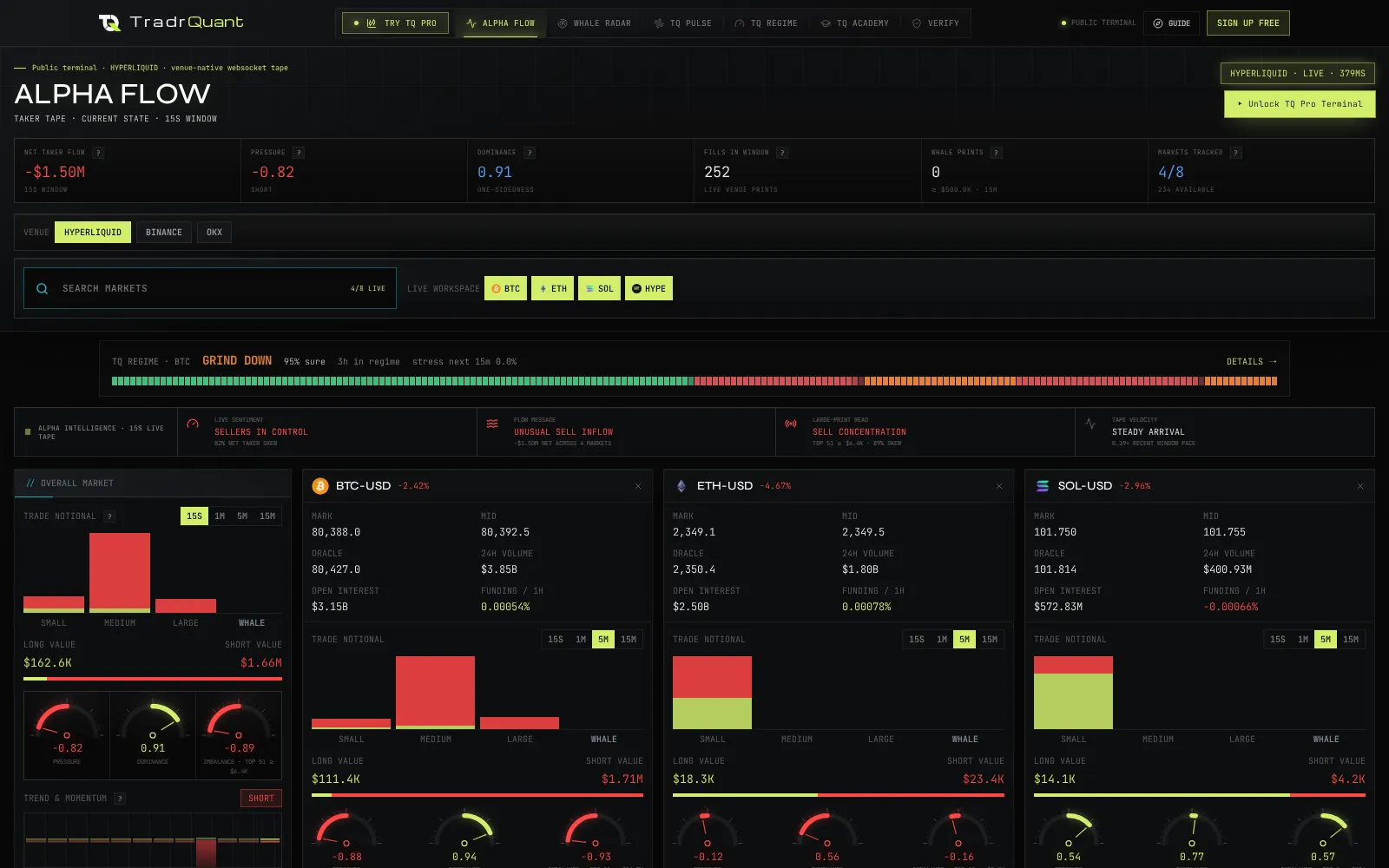The height and width of the screenshot is (868, 1389).
Task: Select 15M window on ETH-USD card
Action: [990, 640]
